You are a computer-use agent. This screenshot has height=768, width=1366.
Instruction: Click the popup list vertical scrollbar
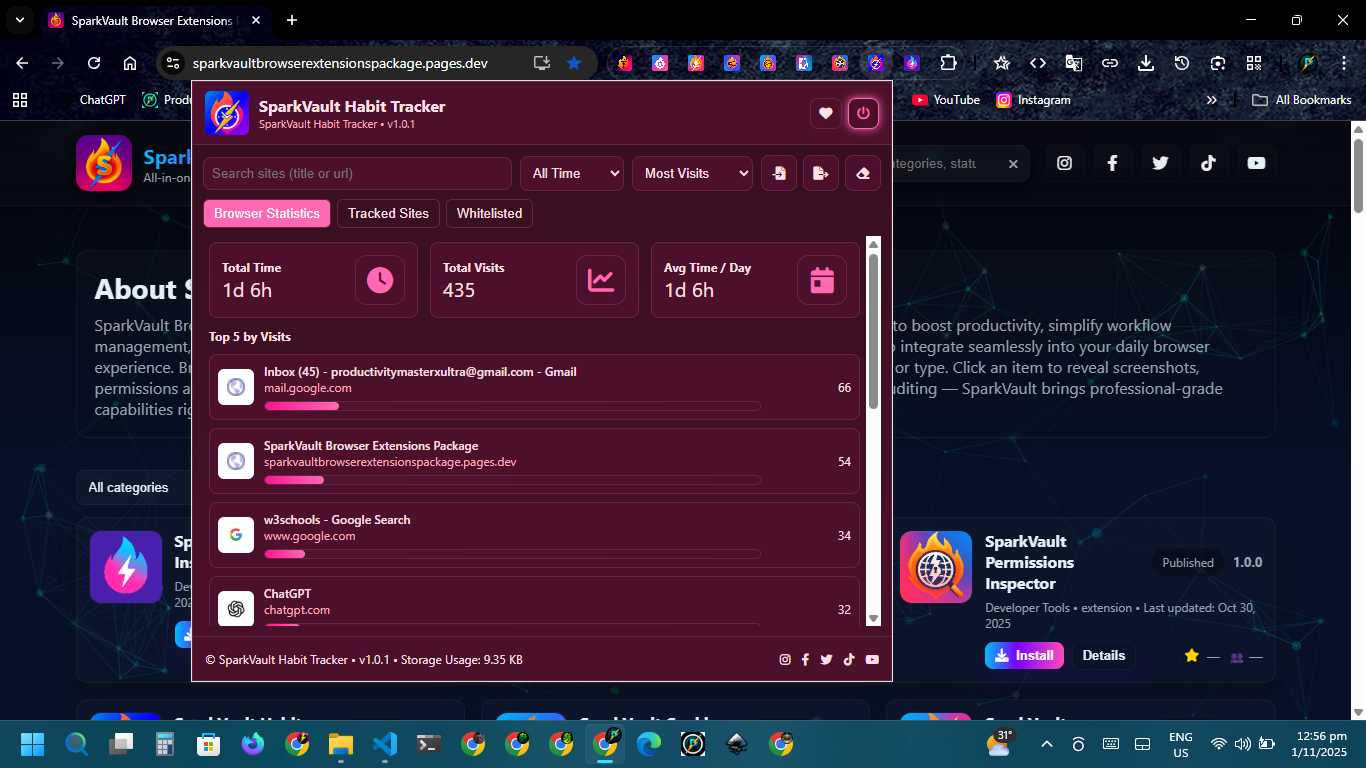(x=873, y=330)
